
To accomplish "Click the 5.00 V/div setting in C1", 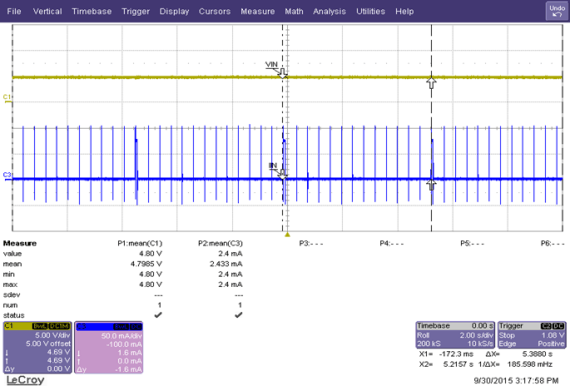I will (x=52, y=335).
